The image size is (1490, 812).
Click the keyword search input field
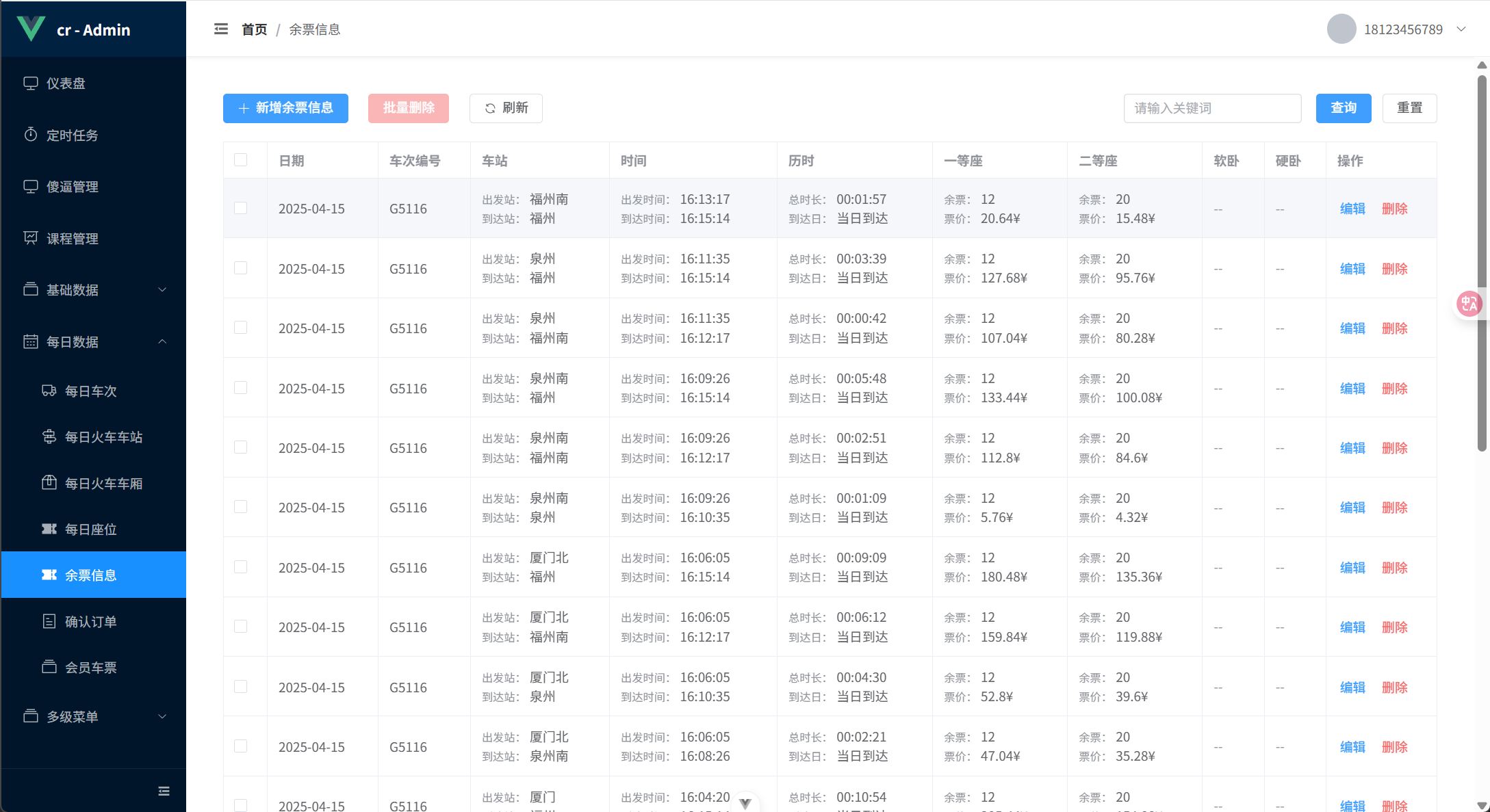pos(1212,108)
